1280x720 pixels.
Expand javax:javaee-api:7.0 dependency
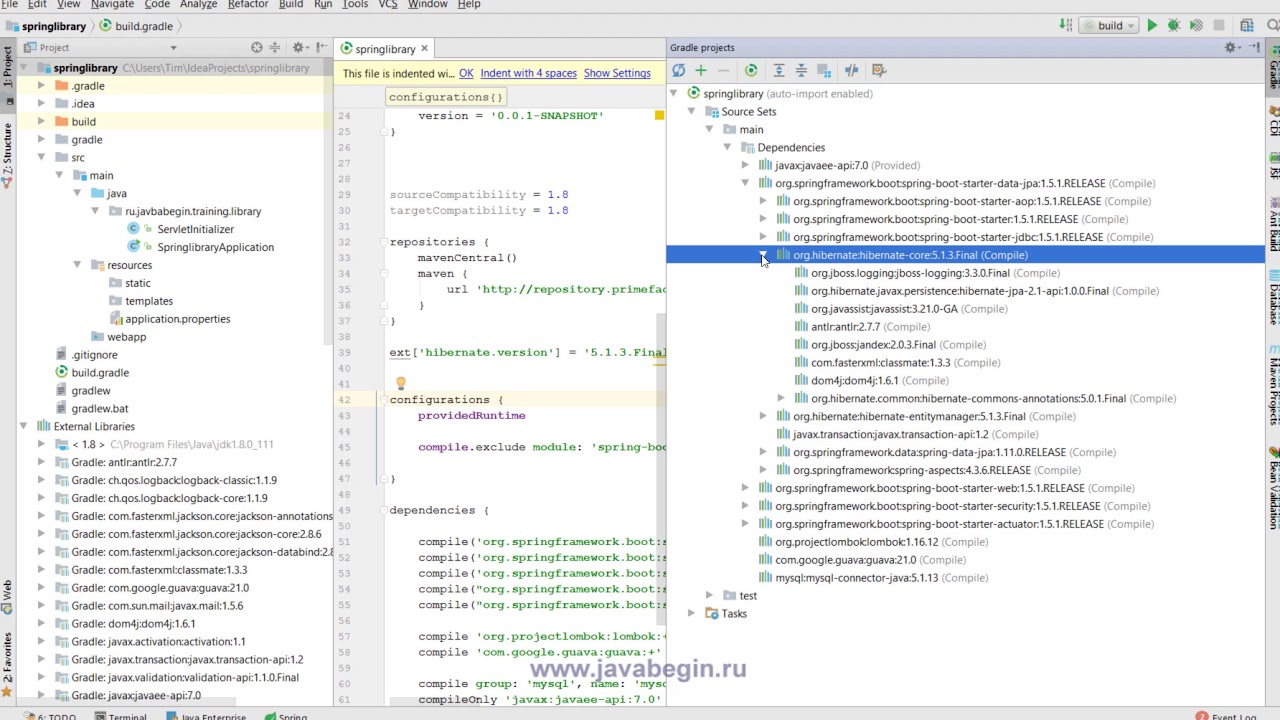pyautogui.click(x=745, y=165)
